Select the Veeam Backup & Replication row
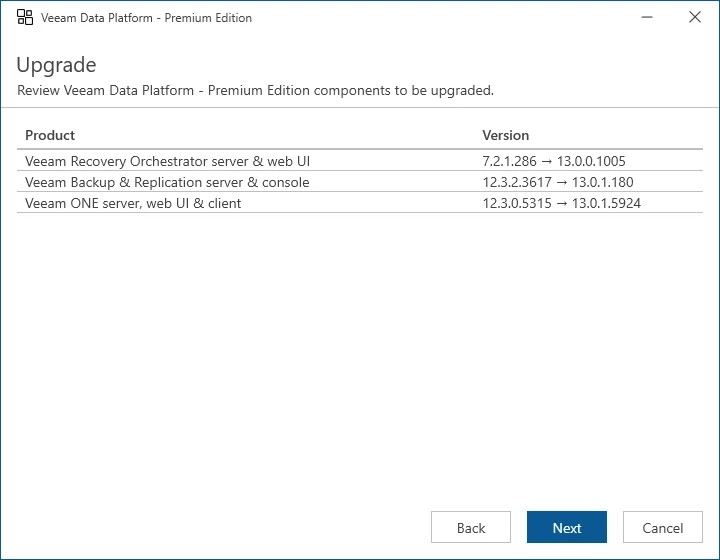The image size is (720, 560). 167,182
